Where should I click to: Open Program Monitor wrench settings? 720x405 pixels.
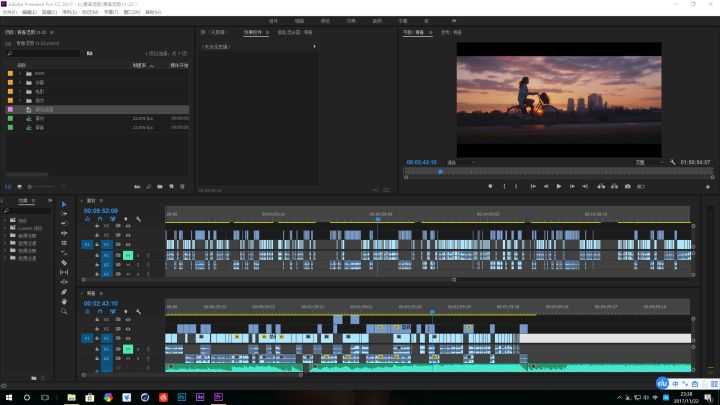pos(673,161)
